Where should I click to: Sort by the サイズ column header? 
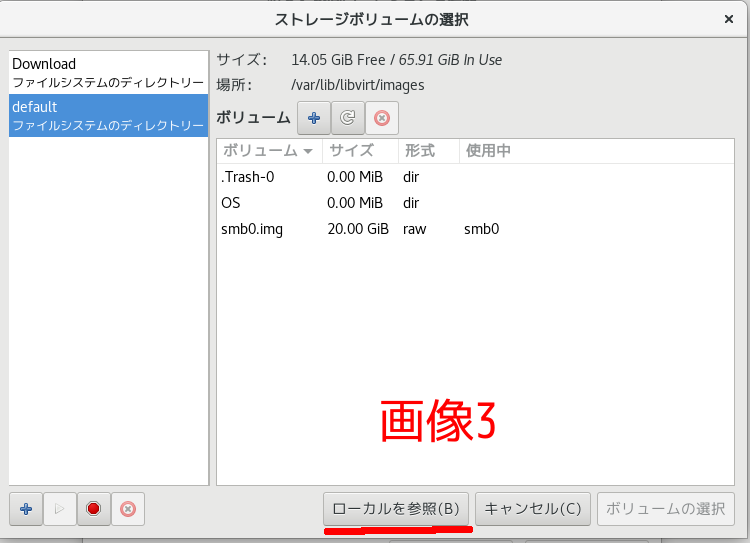pyautogui.click(x=361, y=151)
